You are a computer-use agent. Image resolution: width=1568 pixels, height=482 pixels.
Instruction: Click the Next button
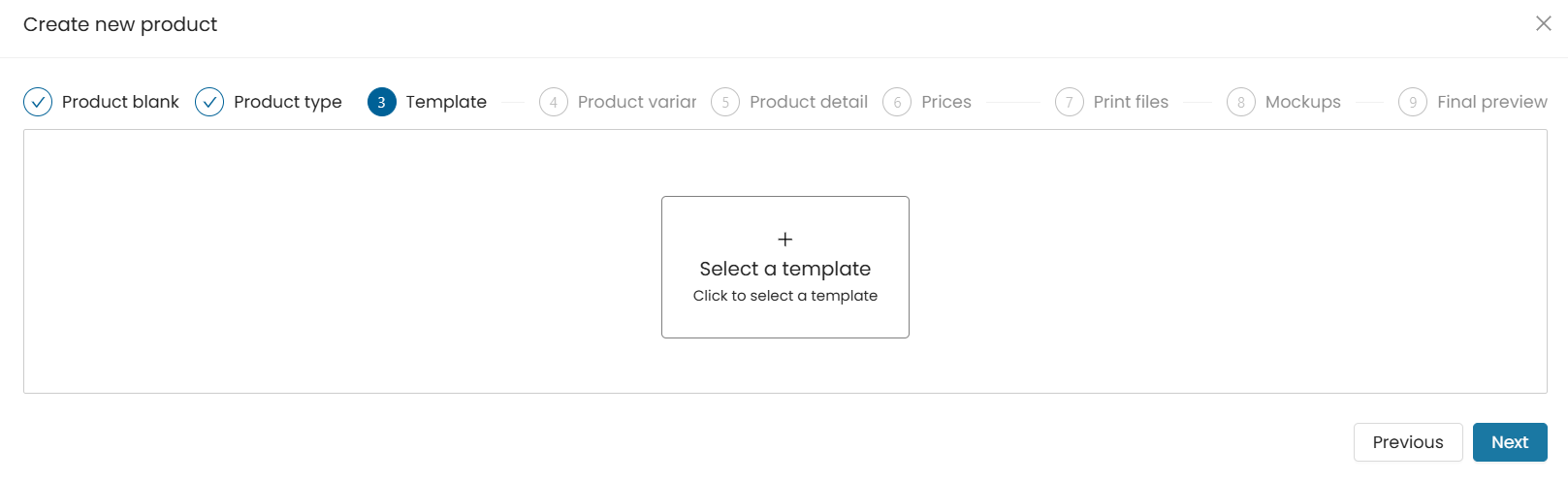(x=1510, y=442)
